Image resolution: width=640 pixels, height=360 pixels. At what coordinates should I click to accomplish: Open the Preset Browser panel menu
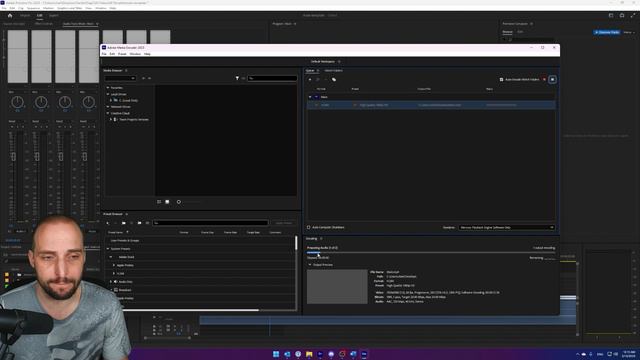tap(127, 214)
